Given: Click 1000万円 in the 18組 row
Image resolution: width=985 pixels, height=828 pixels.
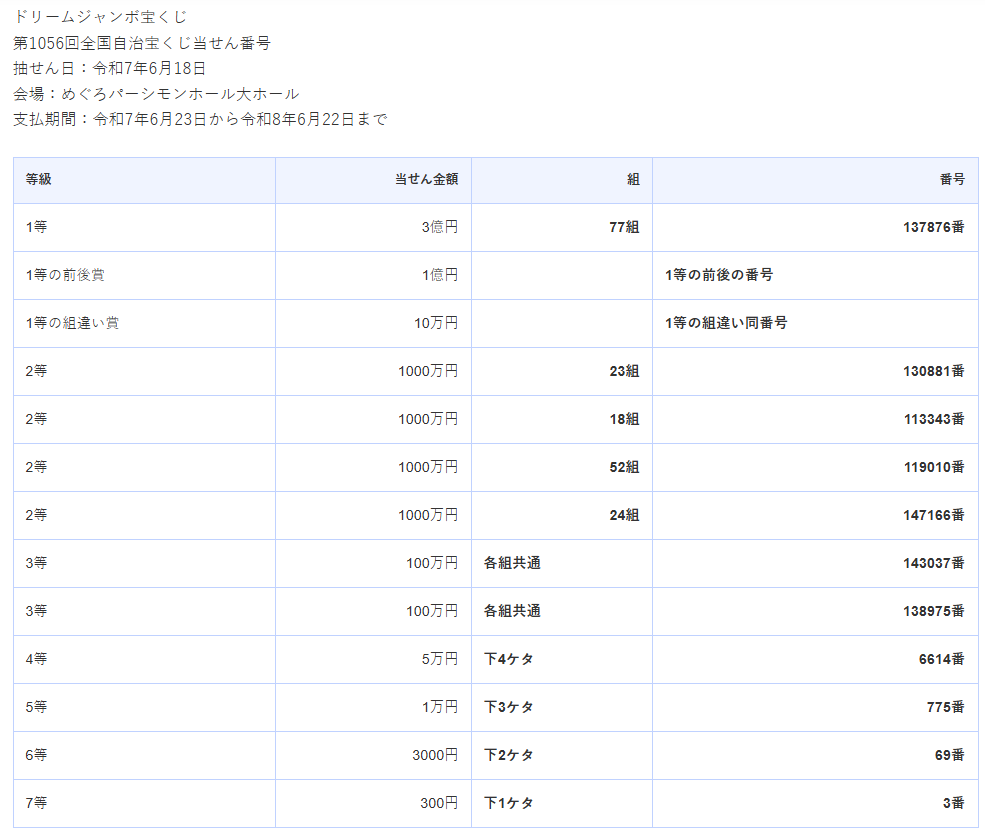Looking at the screenshot, I should click(x=428, y=419).
